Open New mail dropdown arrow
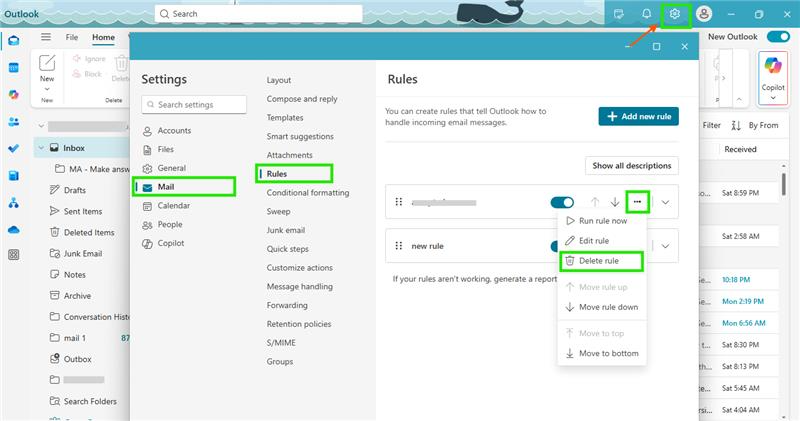This screenshot has height=421, width=800. (x=47, y=89)
